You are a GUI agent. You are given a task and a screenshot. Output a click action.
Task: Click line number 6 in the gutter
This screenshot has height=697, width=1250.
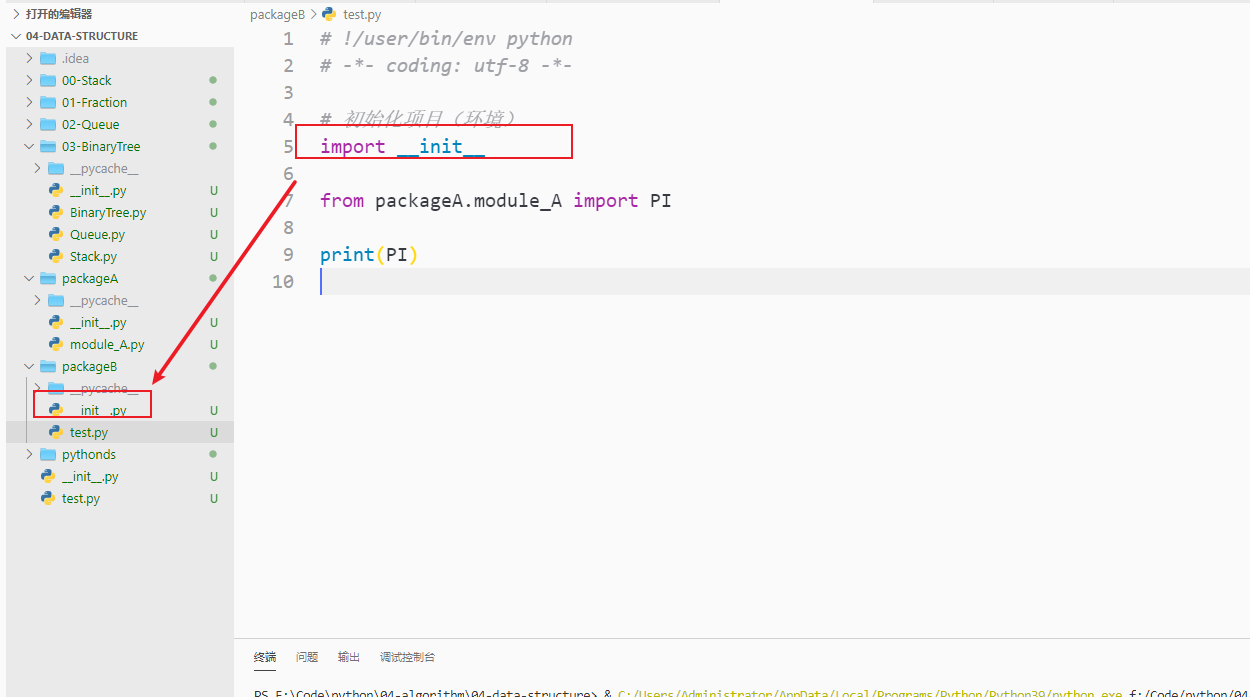pyautogui.click(x=288, y=174)
